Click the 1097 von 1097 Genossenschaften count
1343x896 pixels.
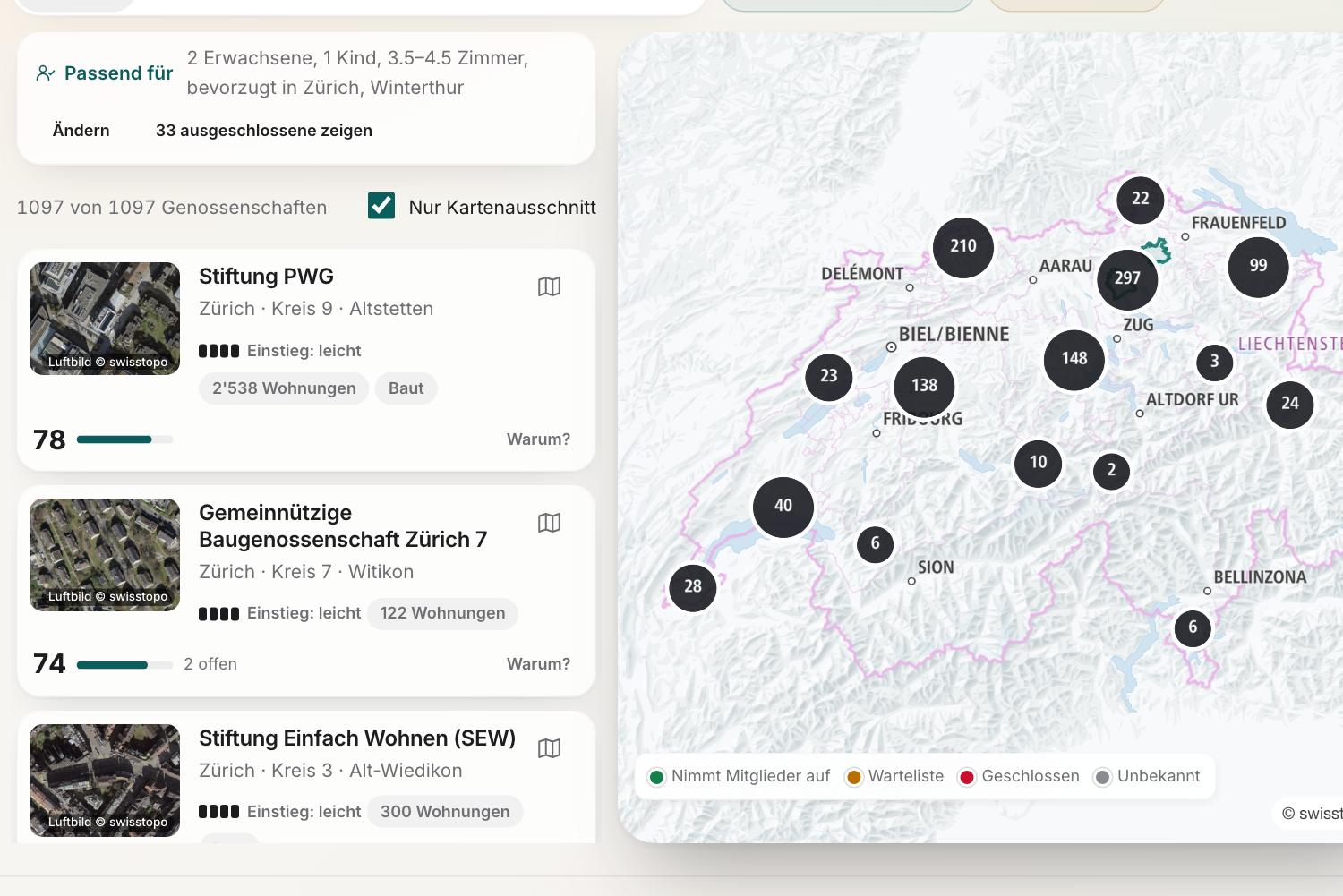(x=172, y=208)
